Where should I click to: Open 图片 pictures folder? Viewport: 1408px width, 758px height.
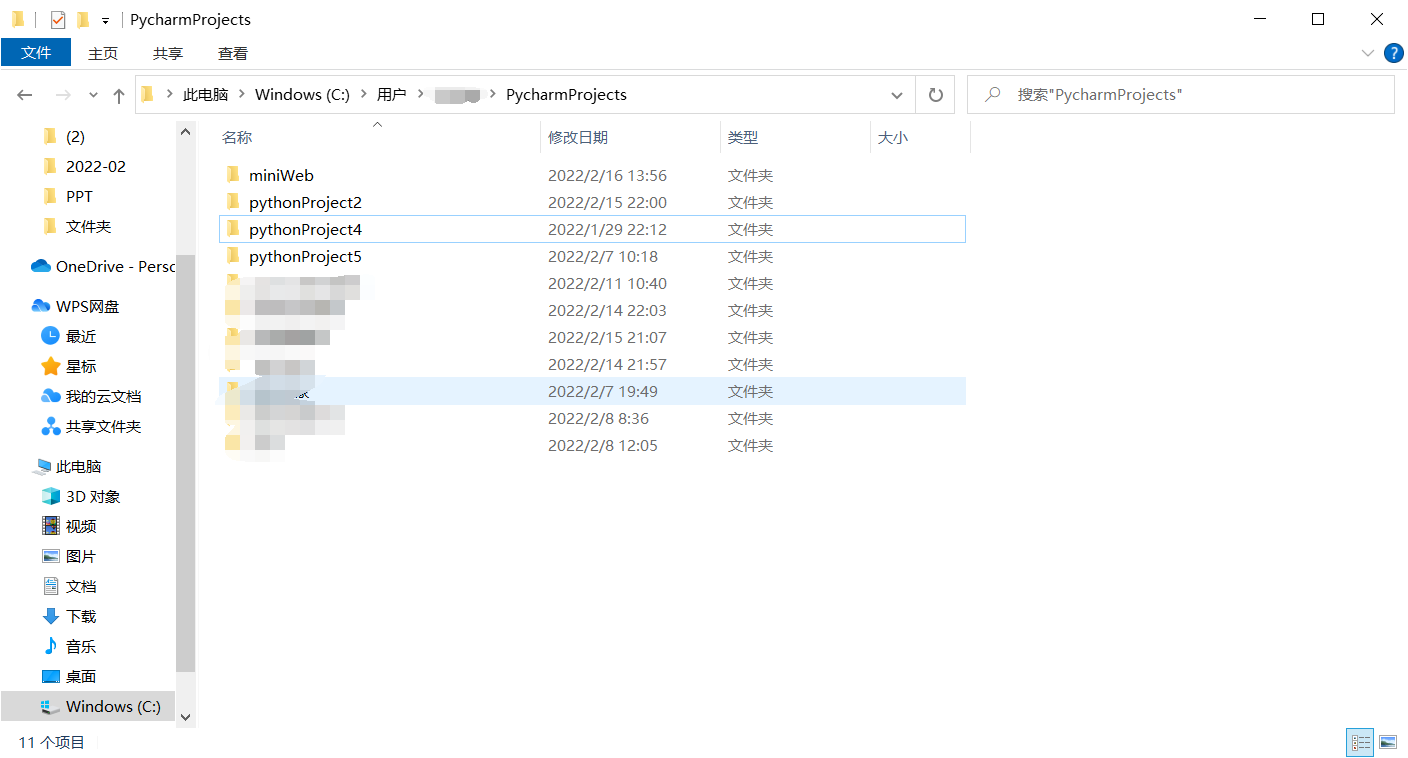(x=68, y=556)
